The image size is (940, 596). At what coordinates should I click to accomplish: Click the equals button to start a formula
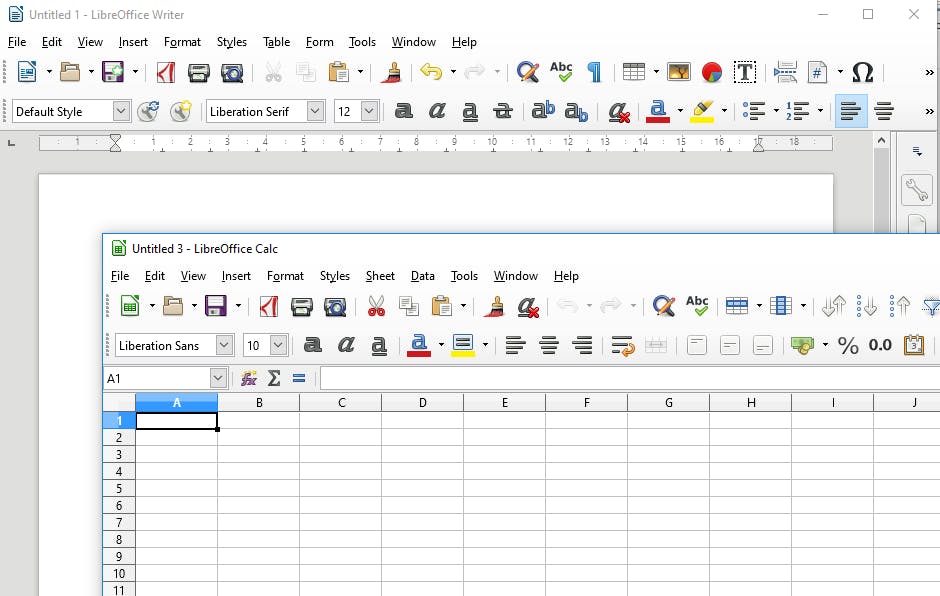297,378
